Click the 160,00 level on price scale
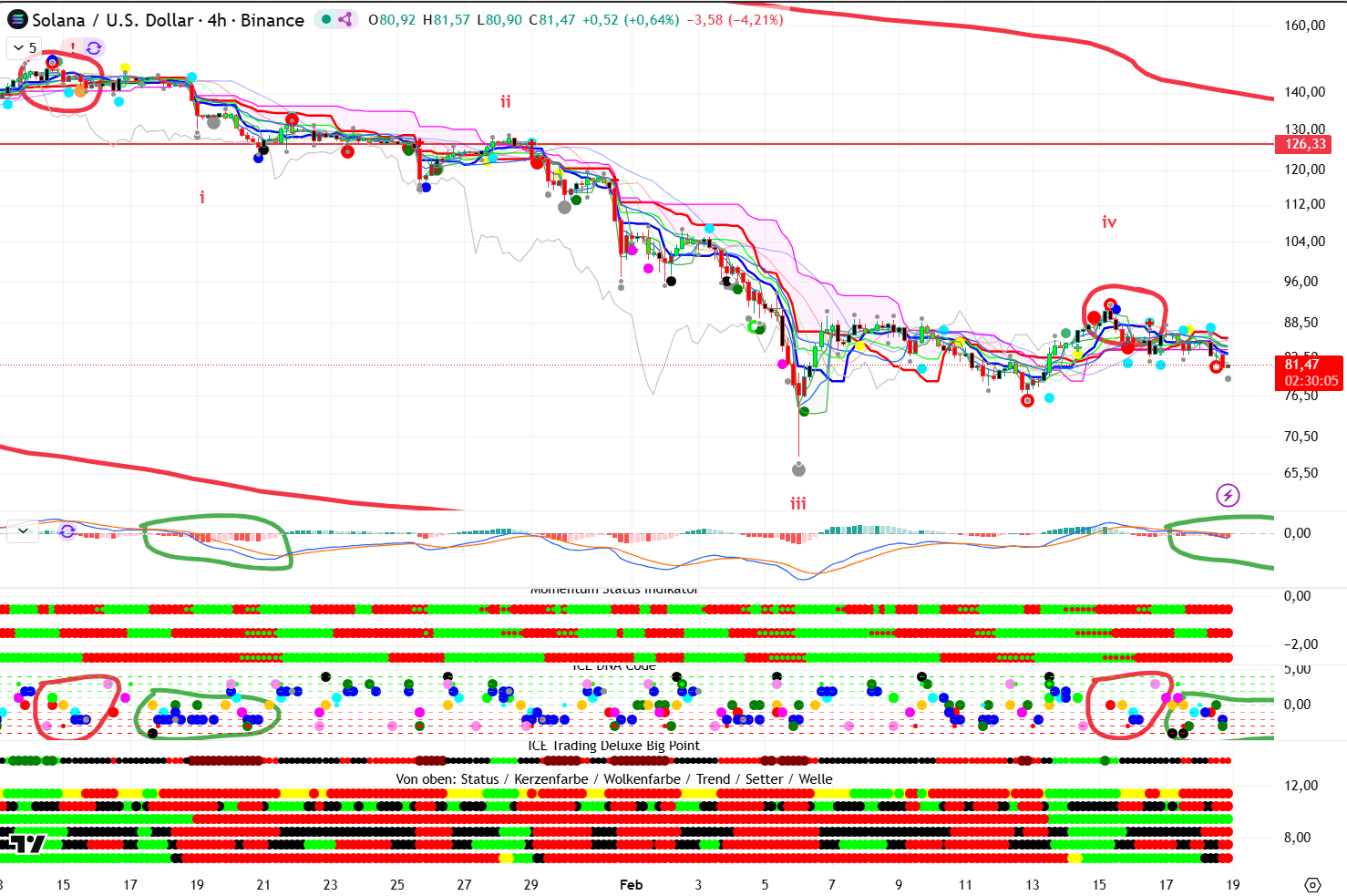 [1304, 26]
